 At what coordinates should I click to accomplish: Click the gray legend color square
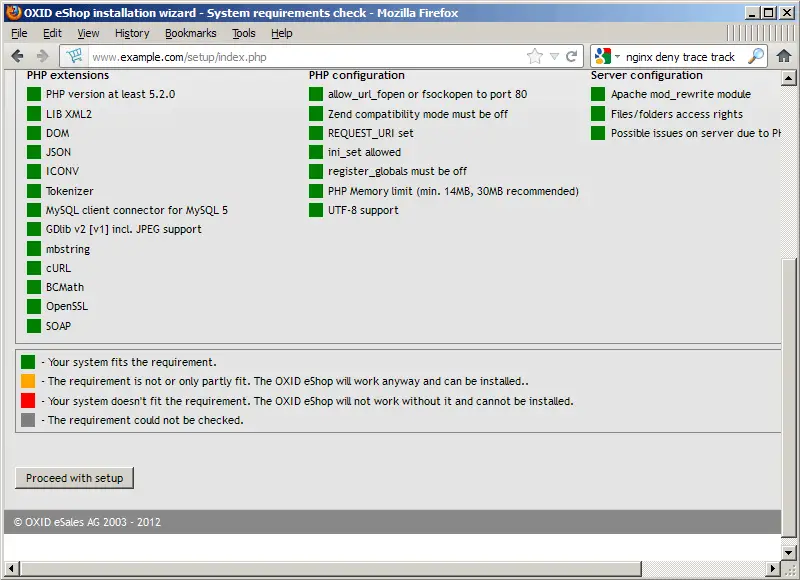pyautogui.click(x=28, y=420)
